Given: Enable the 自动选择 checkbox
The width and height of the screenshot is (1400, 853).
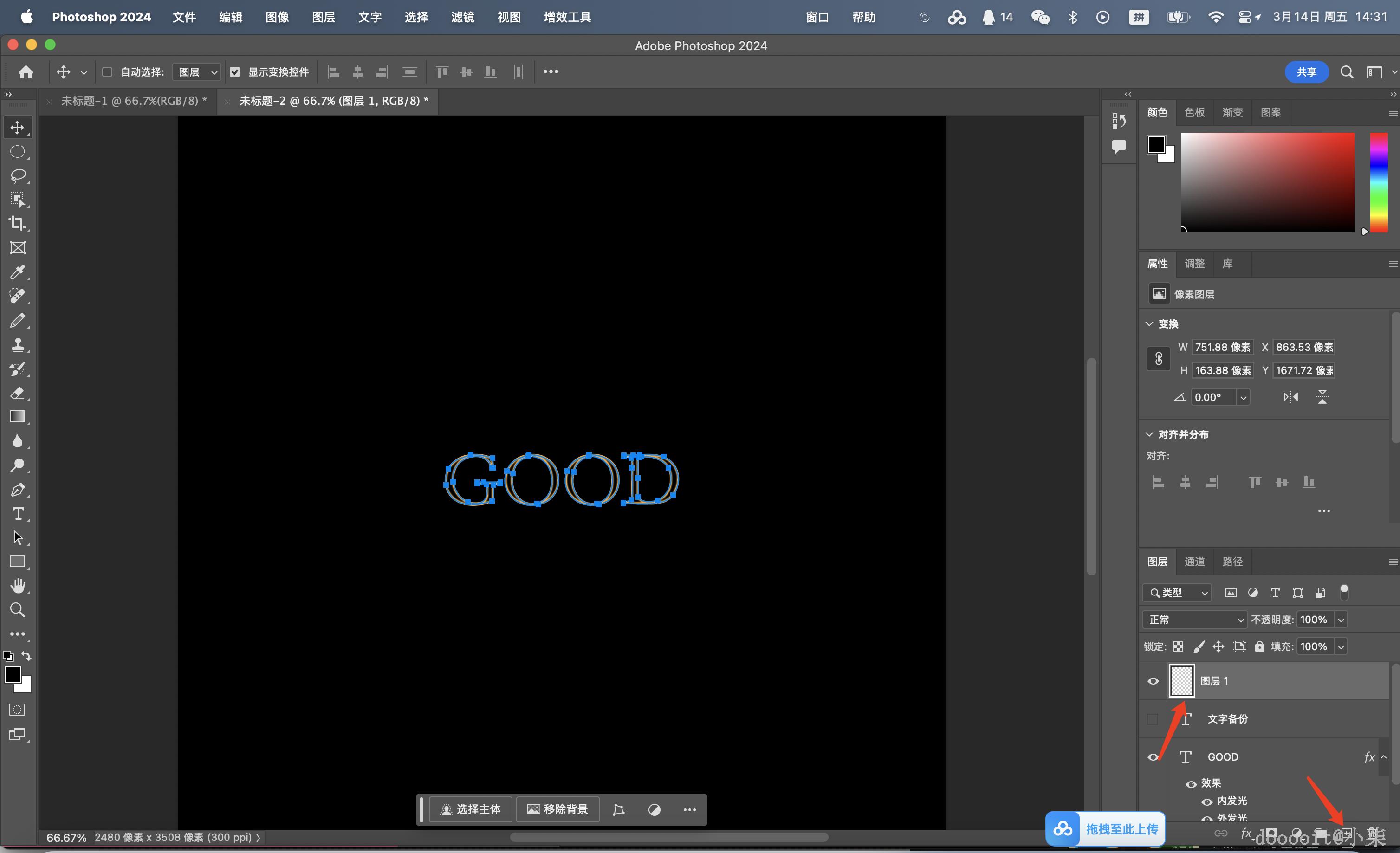Looking at the screenshot, I should (x=107, y=72).
